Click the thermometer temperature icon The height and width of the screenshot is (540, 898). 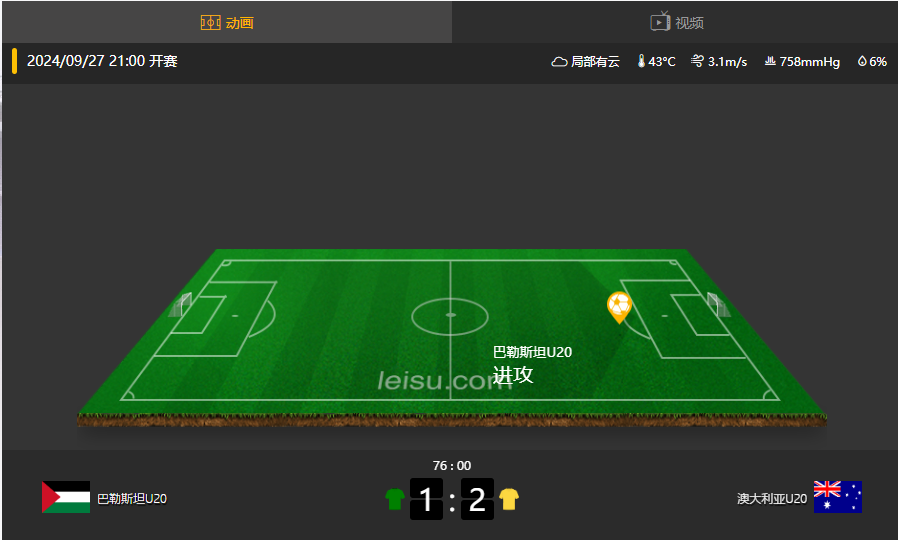point(641,61)
